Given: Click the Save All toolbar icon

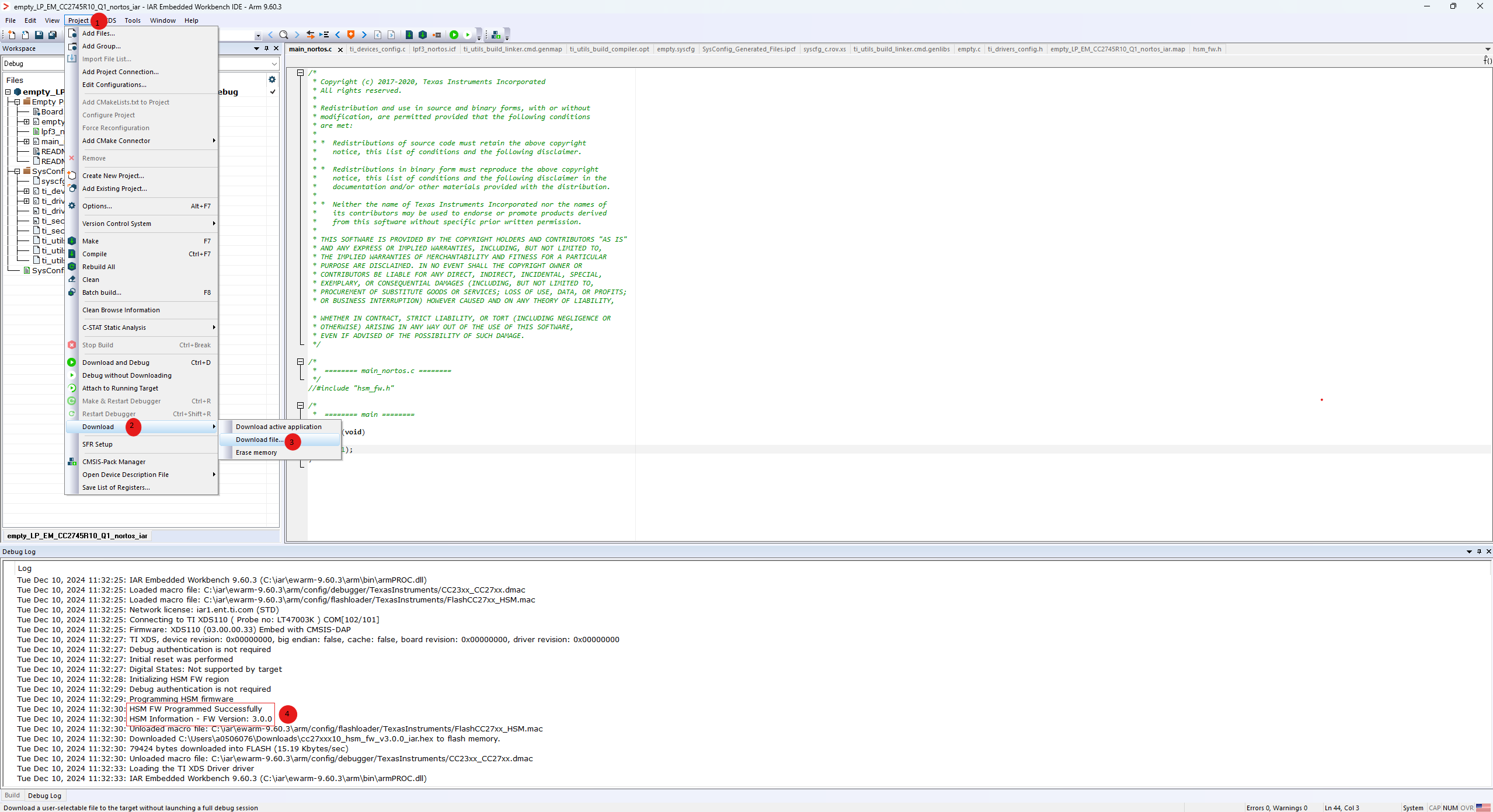Looking at the screenshot, I should (x=53, y=35).
